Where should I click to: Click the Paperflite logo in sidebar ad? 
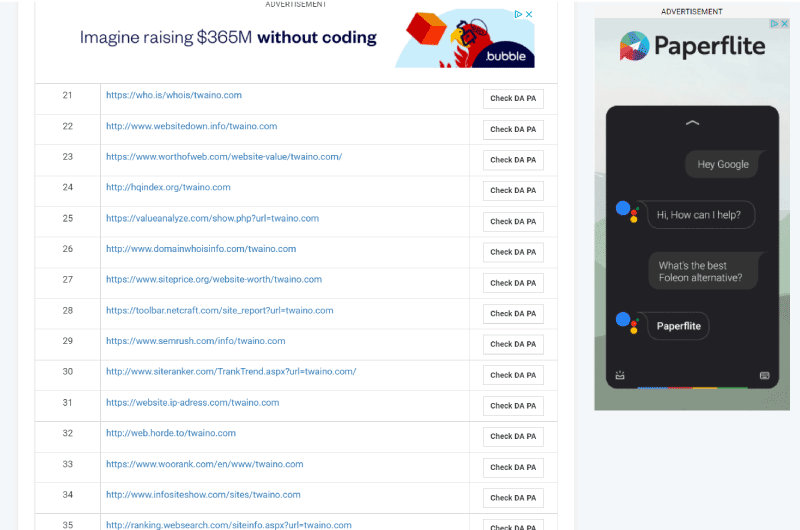click(x=692, y=46)
